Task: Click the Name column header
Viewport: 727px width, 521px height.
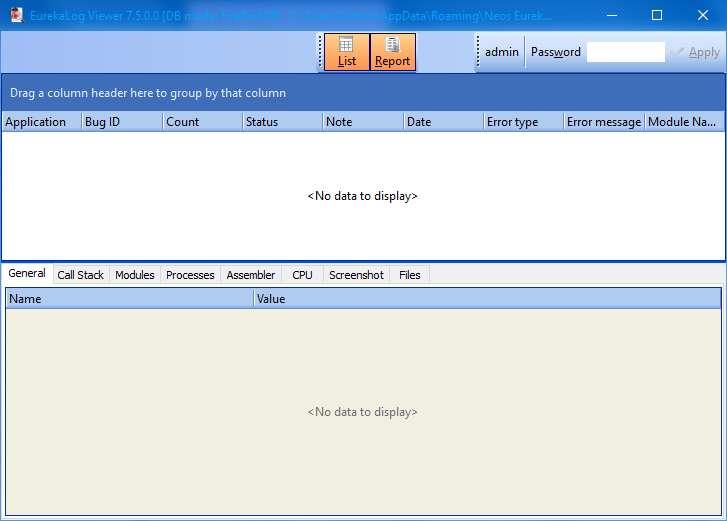Action: 130,299
